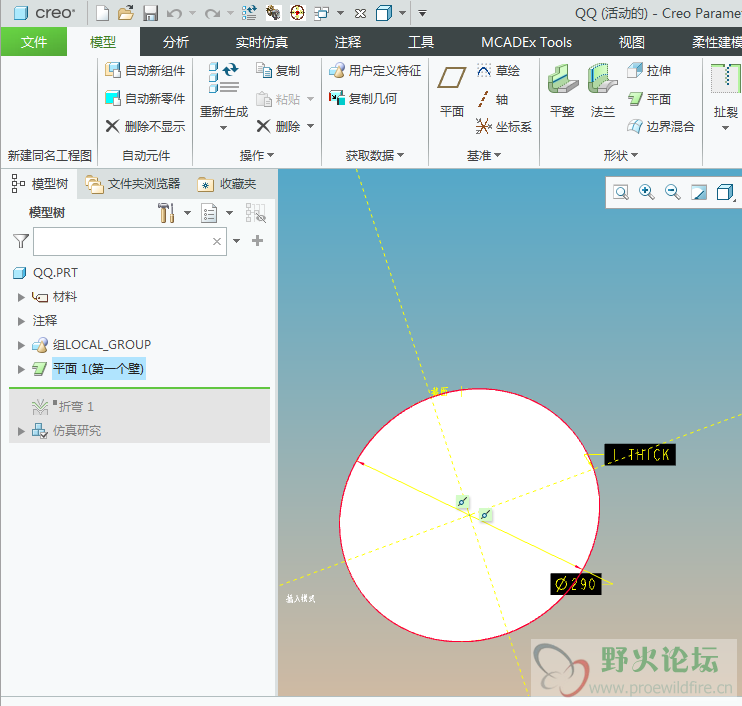The height and width of the screenshot is (706, 742).
Task: Select 平面 1(第一个壁) in the tree
Action: [x=98, y=369]
